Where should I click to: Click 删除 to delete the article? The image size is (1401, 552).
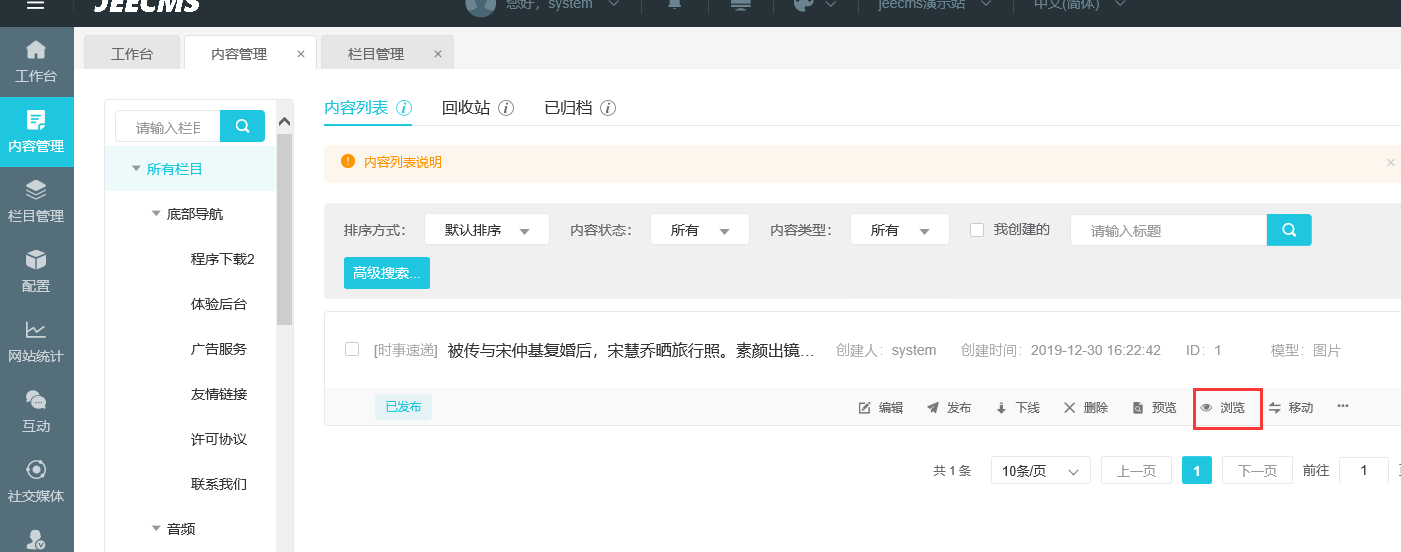coord(1086,408)
